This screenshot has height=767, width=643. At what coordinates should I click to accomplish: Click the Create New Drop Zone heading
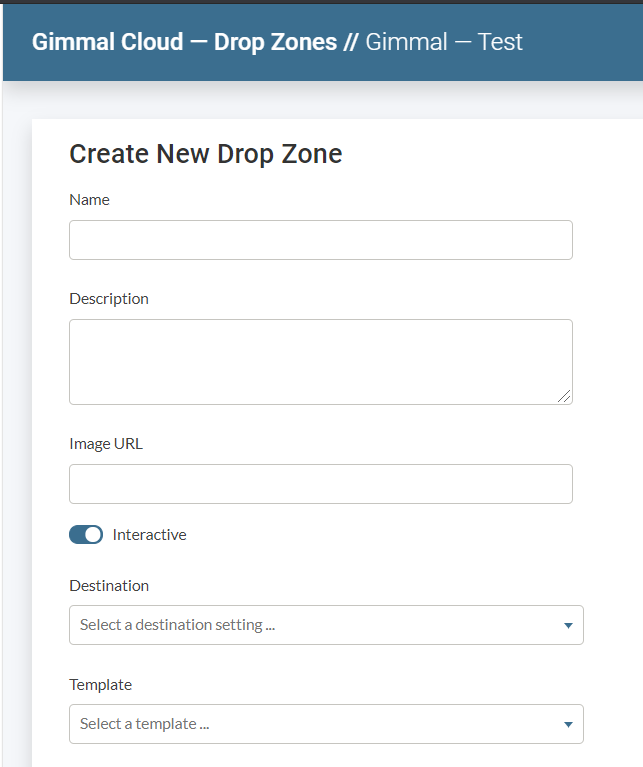[x=205, y=153]
